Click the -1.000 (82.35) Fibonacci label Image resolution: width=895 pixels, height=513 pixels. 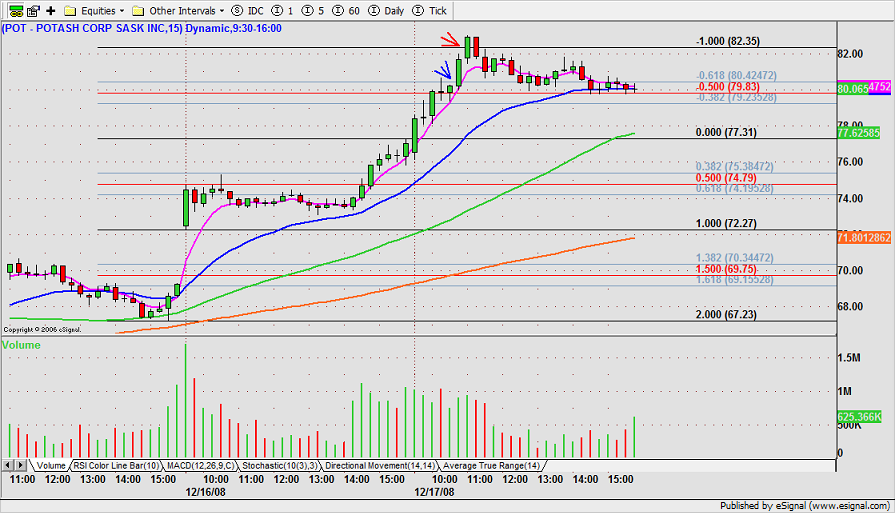[728, 41]
